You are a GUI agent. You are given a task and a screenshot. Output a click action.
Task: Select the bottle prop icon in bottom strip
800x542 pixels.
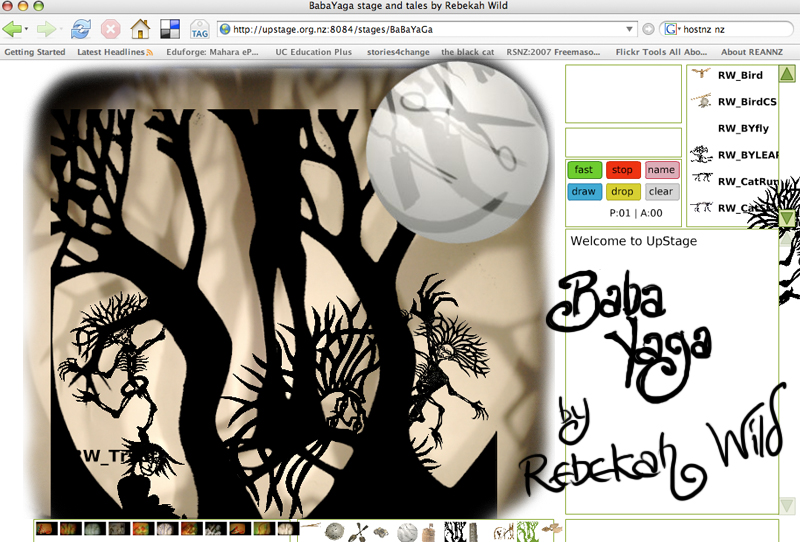[430, 533]
